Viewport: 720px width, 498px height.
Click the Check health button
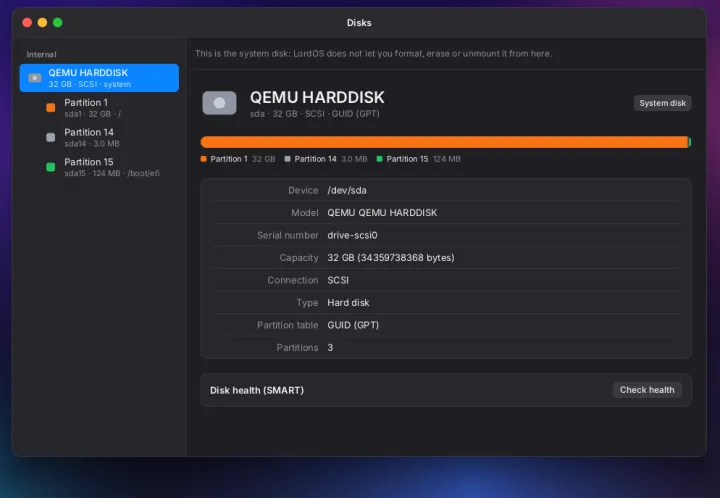click(647, 390)
